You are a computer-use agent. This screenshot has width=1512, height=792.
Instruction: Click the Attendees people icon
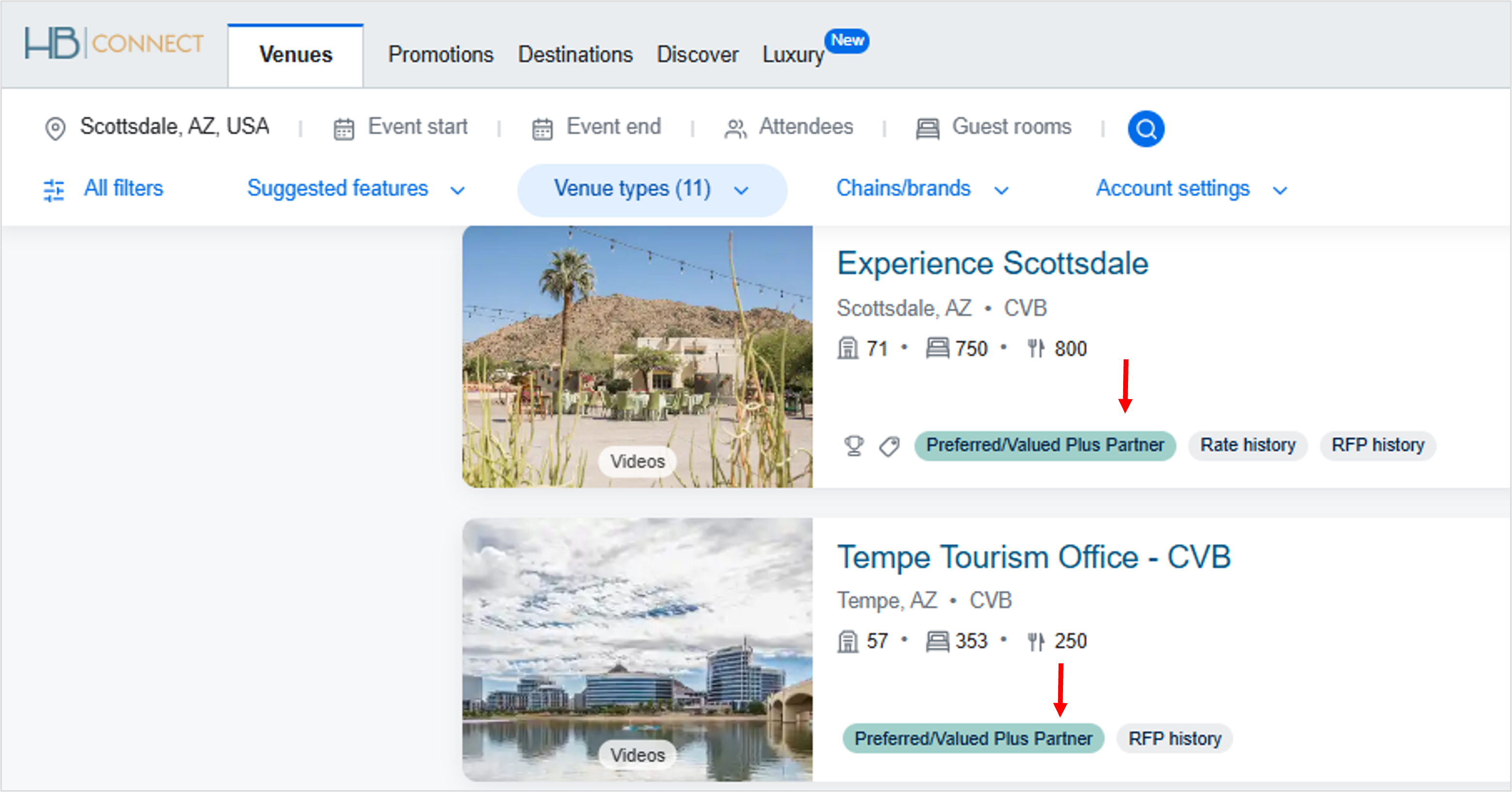(735, 127)
